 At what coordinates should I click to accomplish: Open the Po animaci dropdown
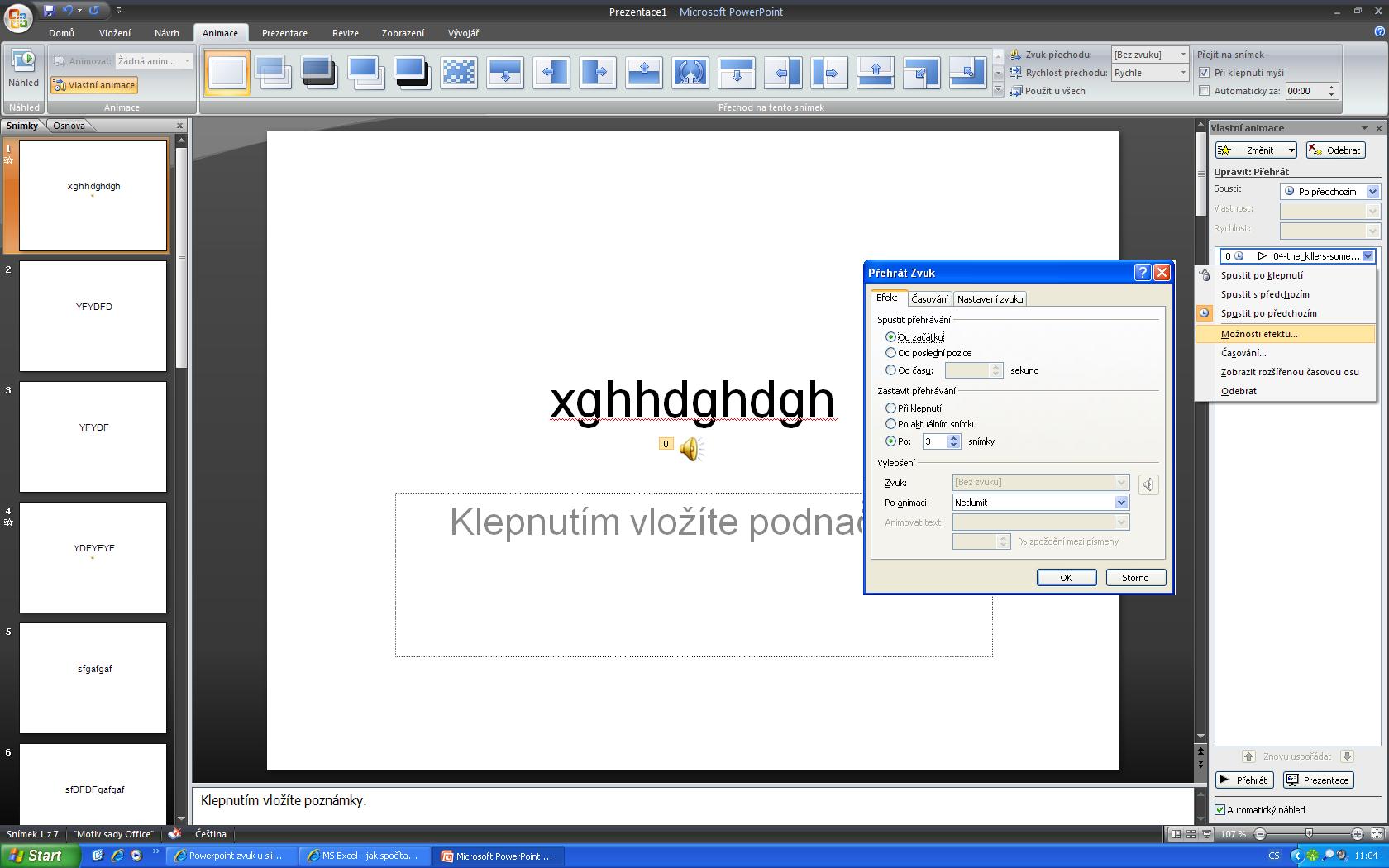(x=1121, y=503)
